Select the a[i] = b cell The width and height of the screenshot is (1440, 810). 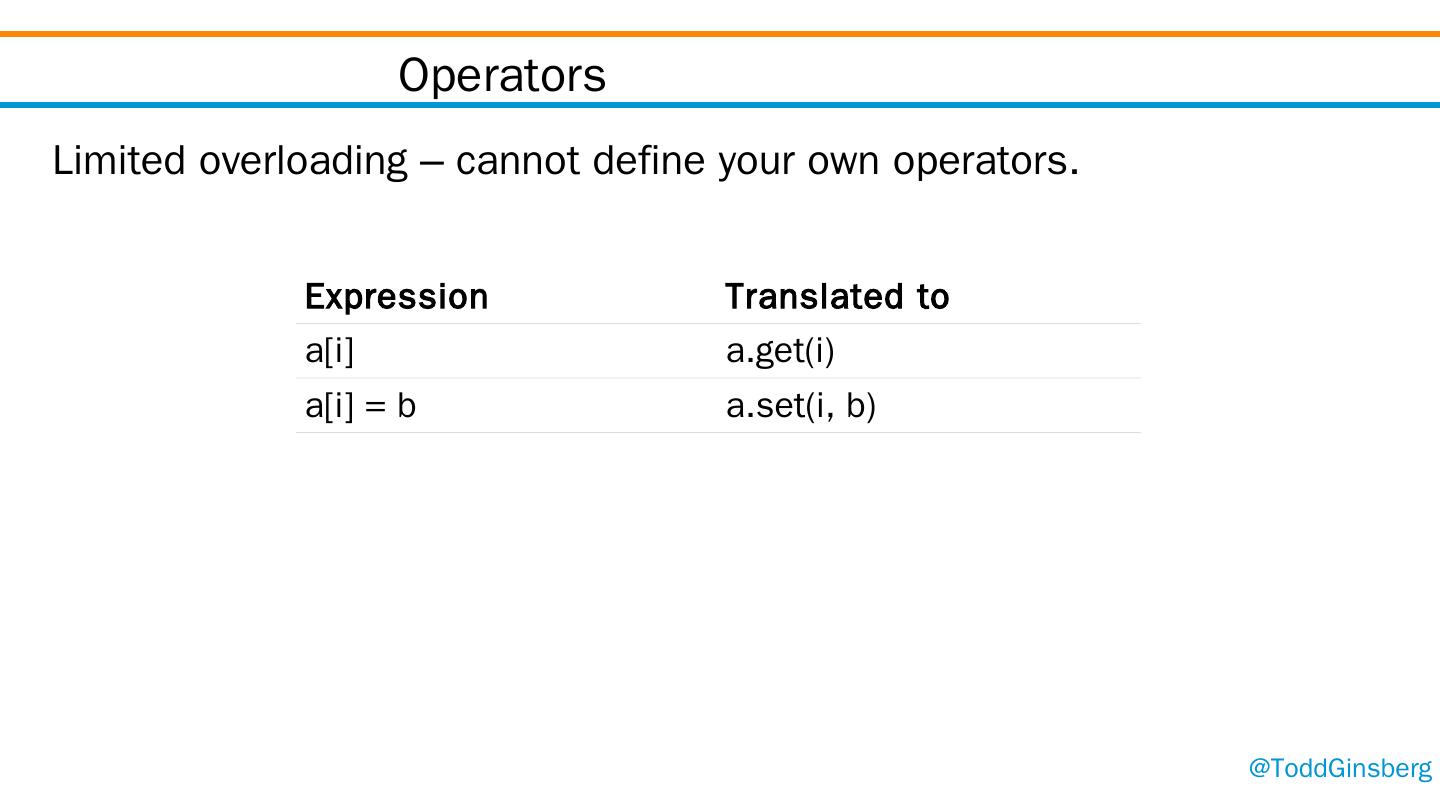click(360, 406)
